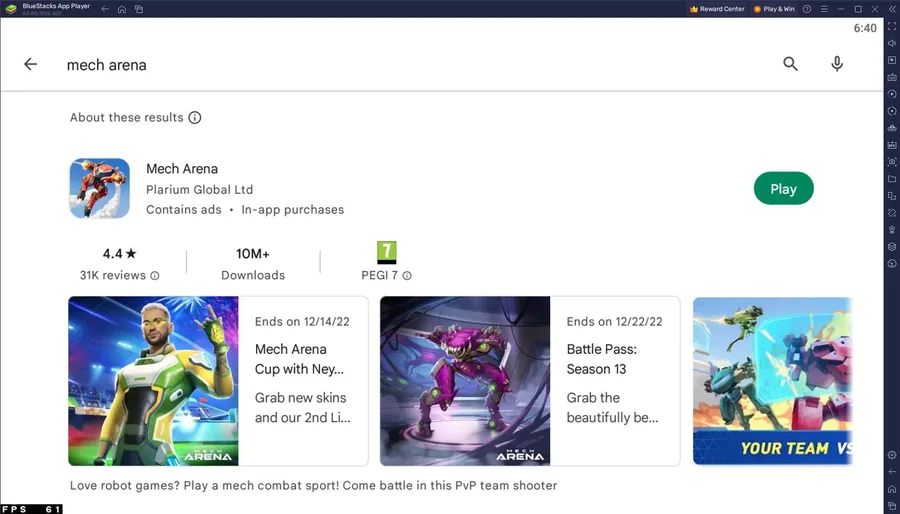This screenshot has width=900, height=514.
Task: Click the search magnifier icon
Action: pyautogui.click(x=790, y=64)
